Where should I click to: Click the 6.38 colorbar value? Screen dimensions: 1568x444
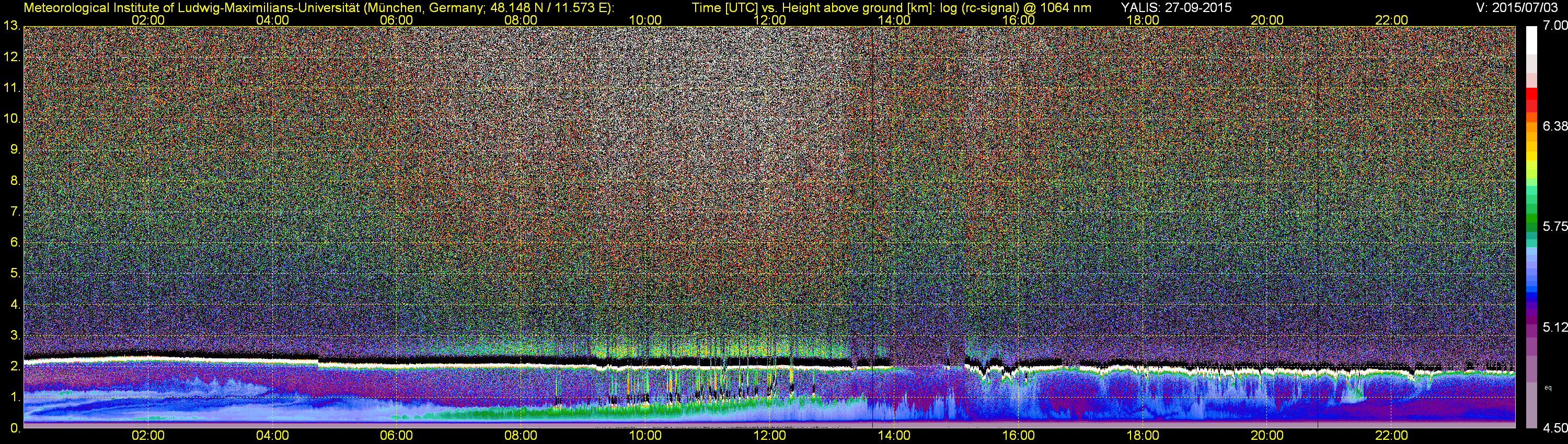point(1555,126)
